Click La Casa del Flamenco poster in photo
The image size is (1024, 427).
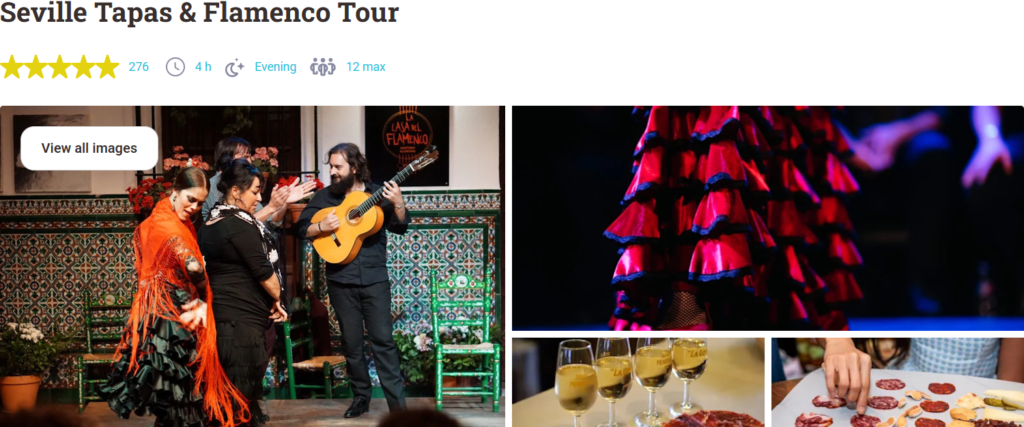click(407, 146)
